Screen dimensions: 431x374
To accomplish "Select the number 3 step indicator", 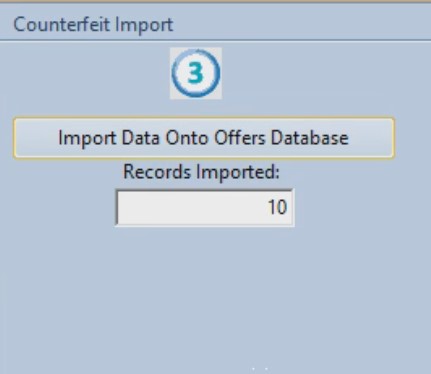I will 196,73.
